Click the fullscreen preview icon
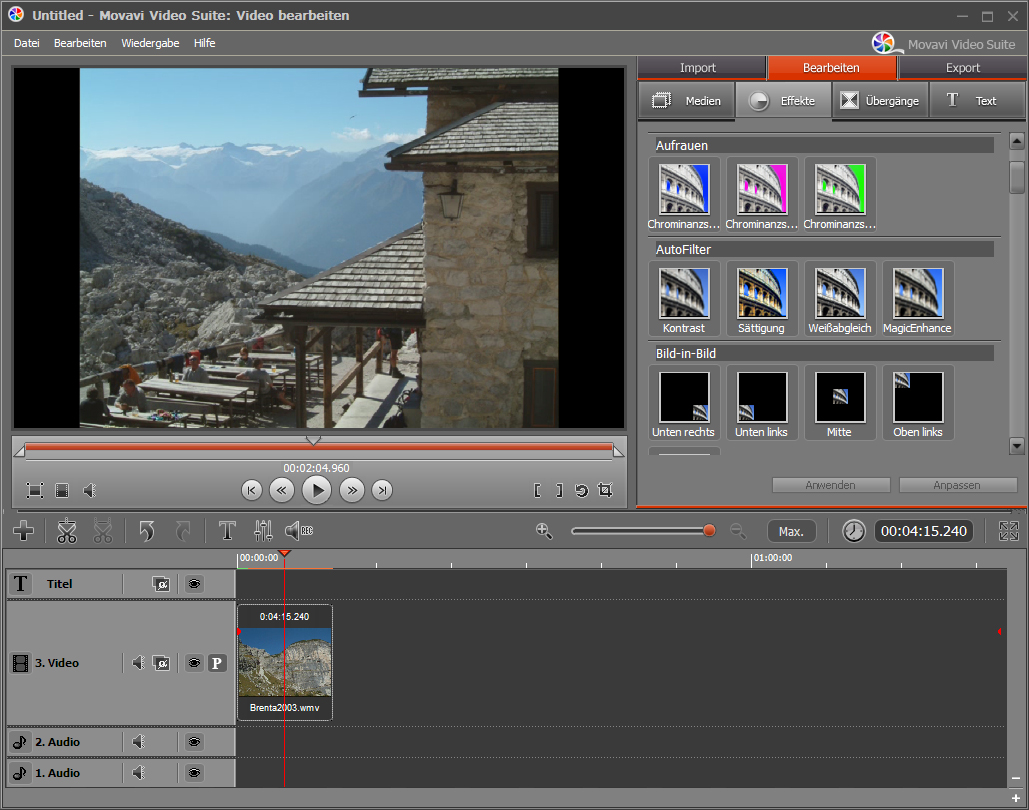1029x810 pixels. coord(35,490)
